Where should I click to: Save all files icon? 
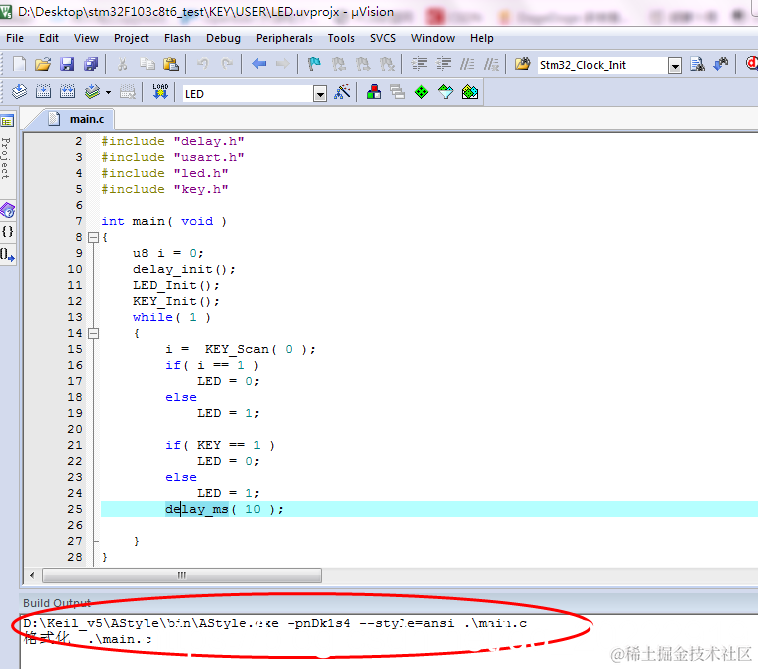point(90,64)
